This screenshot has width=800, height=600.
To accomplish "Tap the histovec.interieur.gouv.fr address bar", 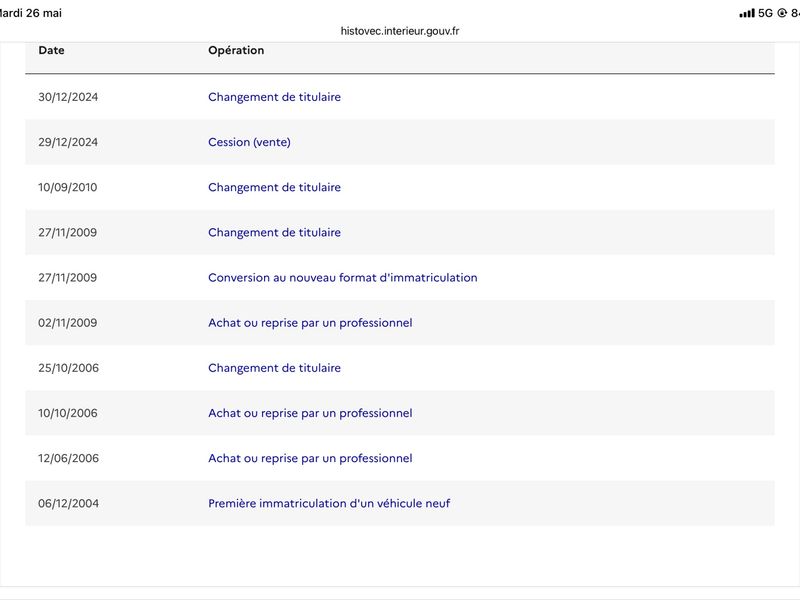I will [x=400, y=31].
